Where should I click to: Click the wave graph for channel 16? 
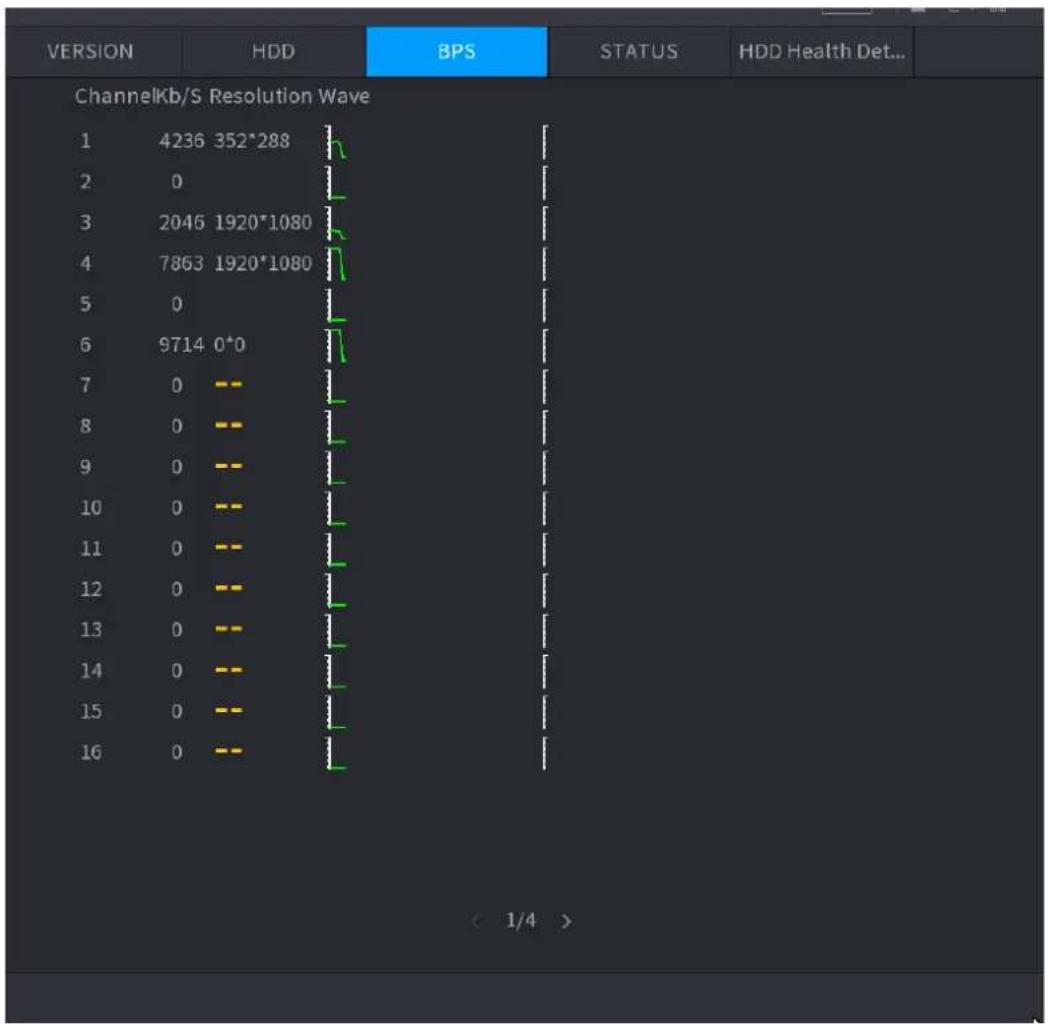coord(436,753)
